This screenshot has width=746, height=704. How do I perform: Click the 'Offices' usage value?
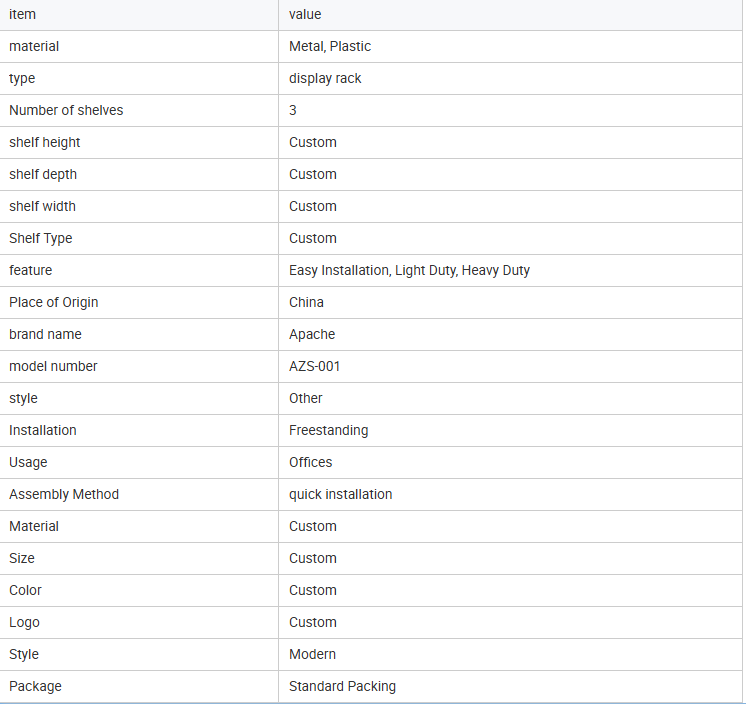310,462
